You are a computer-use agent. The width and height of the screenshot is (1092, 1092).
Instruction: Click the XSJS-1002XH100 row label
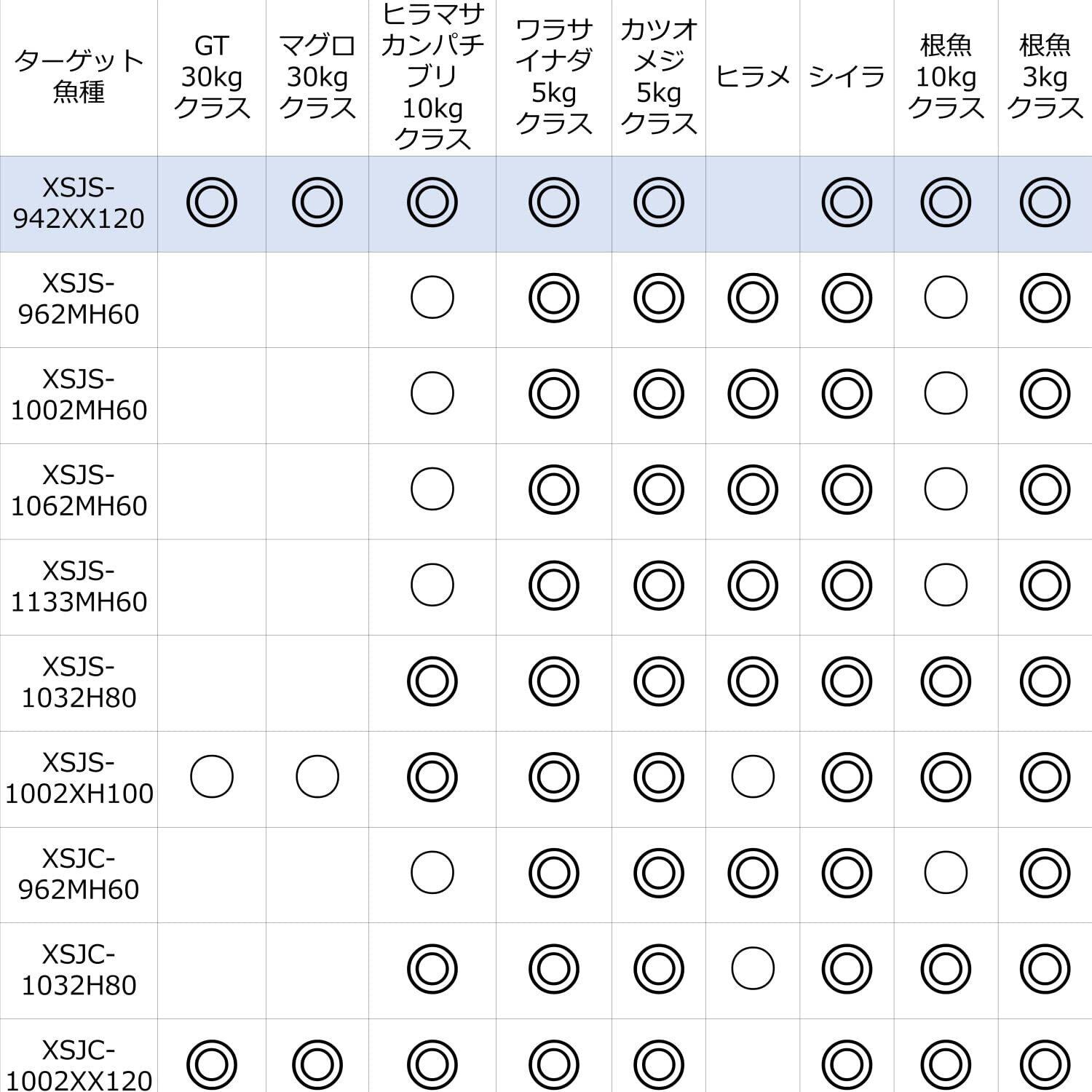[79, 778]
